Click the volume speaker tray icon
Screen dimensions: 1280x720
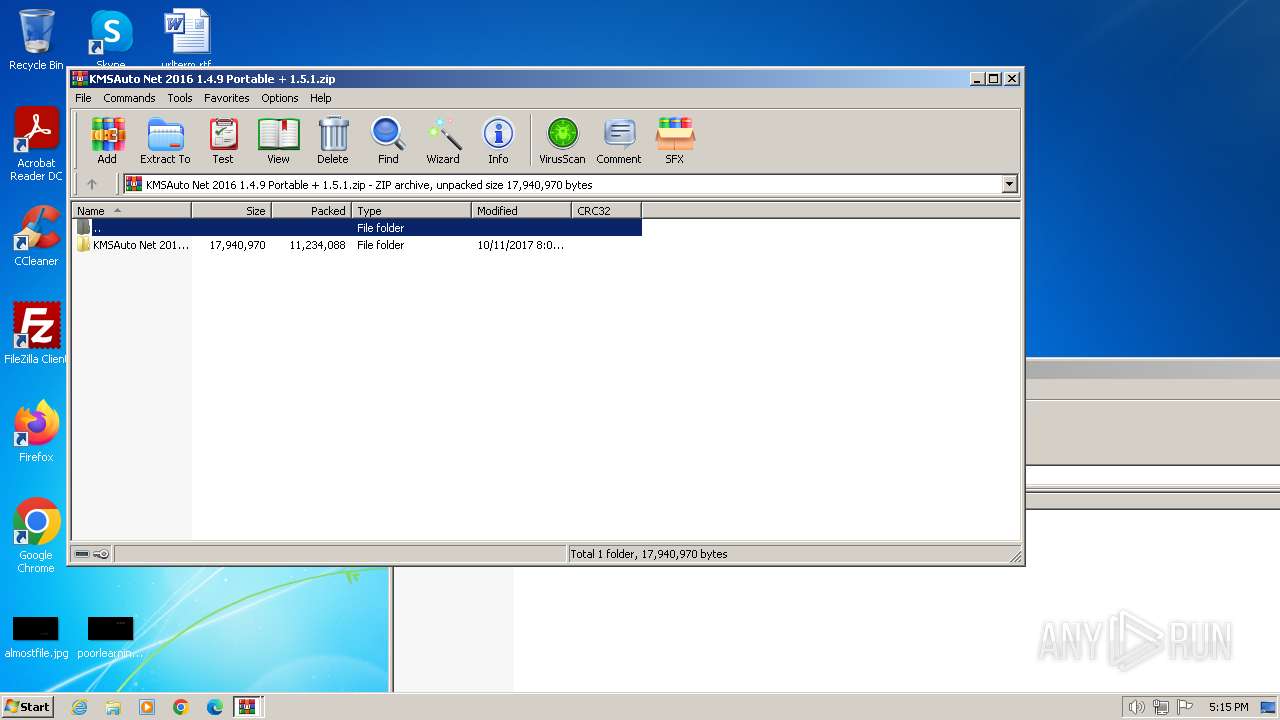click(x=1136, y=707)
